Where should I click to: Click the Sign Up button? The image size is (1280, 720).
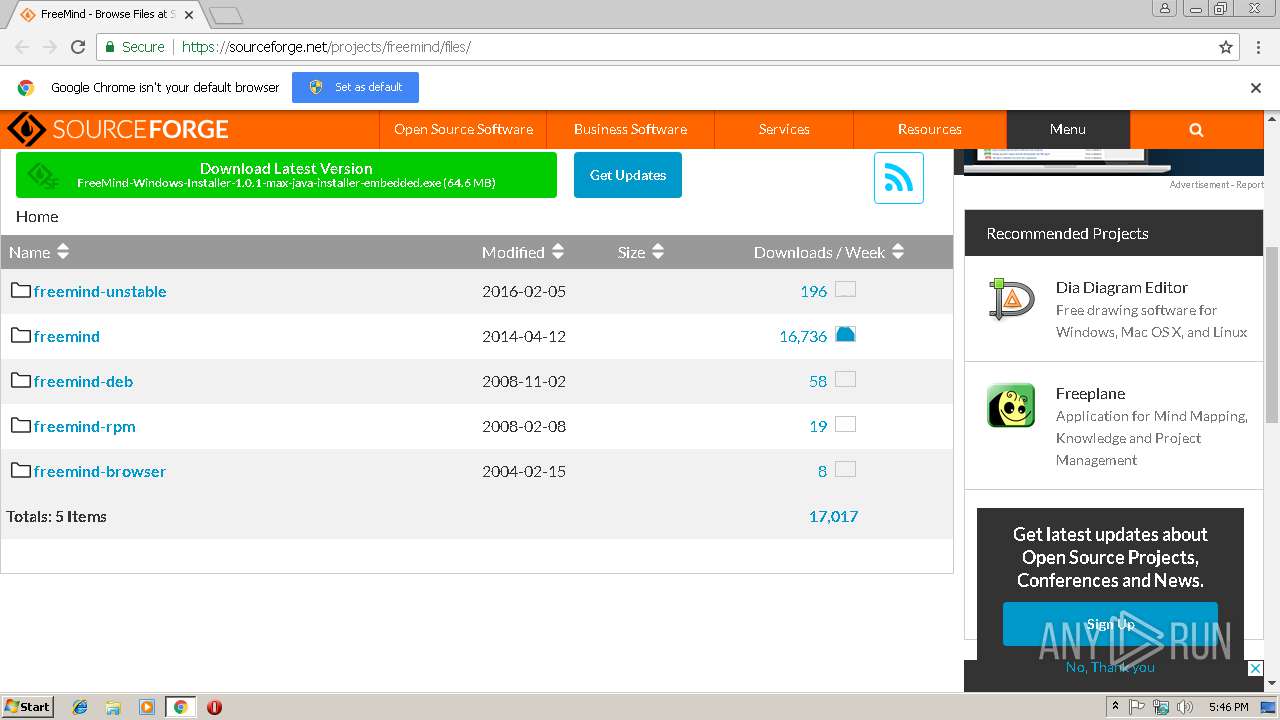[x=1110, y=624]
